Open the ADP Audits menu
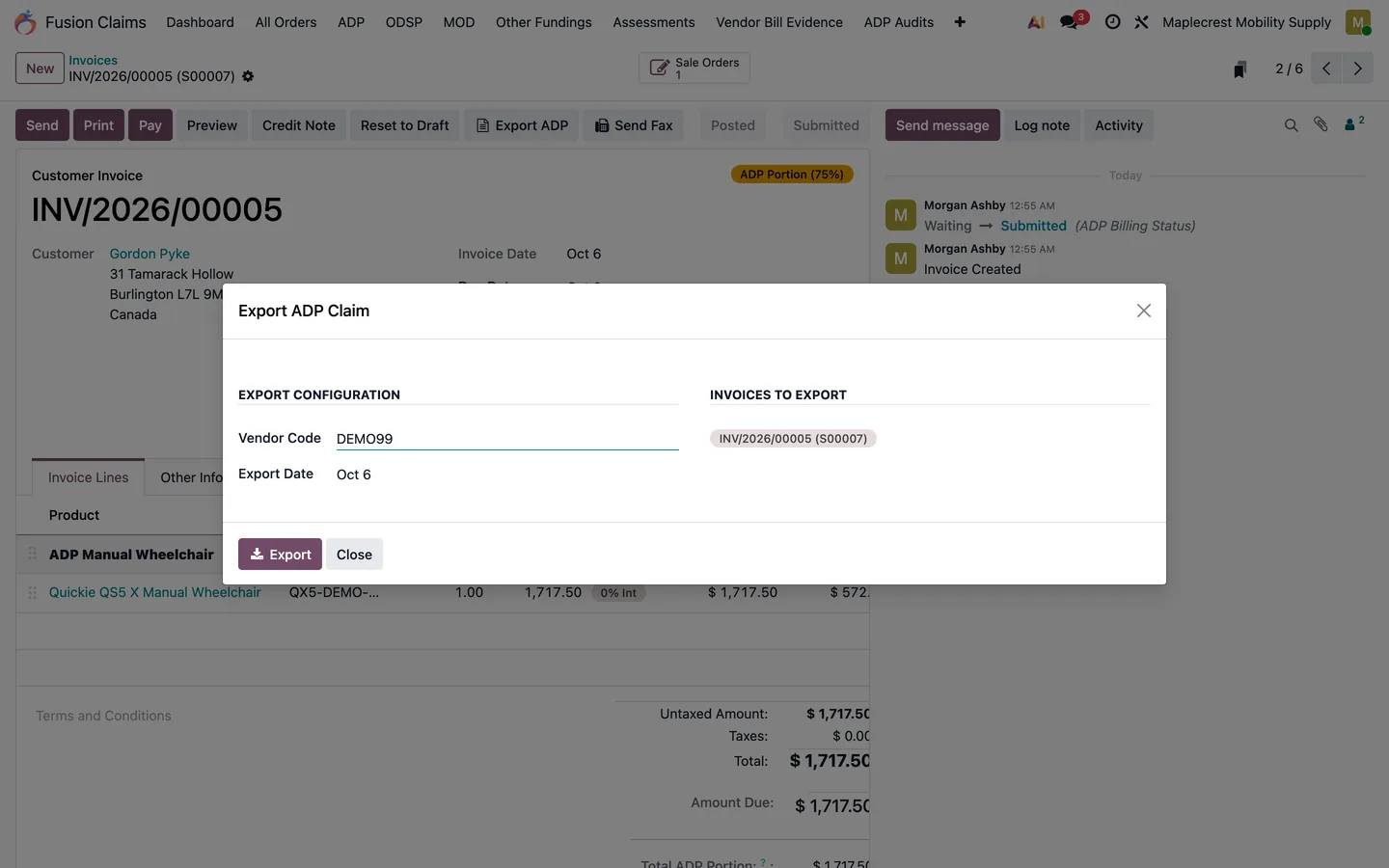 899,22
